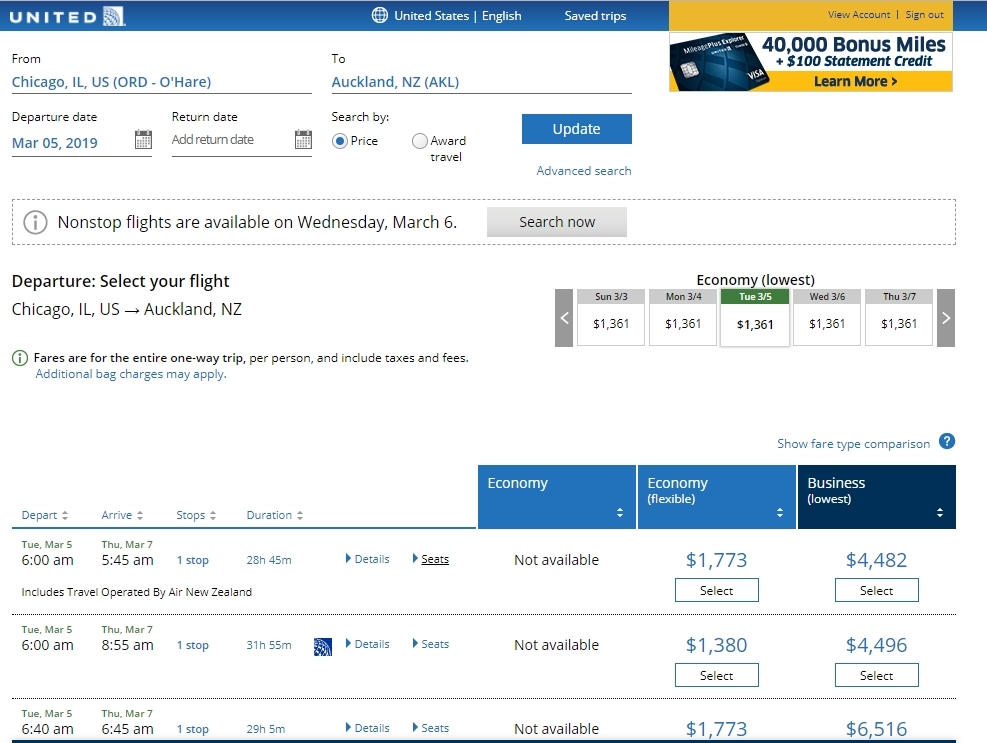Select the Sun 3/3 fare date tab
Viewport: 987px width, 743px height.
point(611,317)
